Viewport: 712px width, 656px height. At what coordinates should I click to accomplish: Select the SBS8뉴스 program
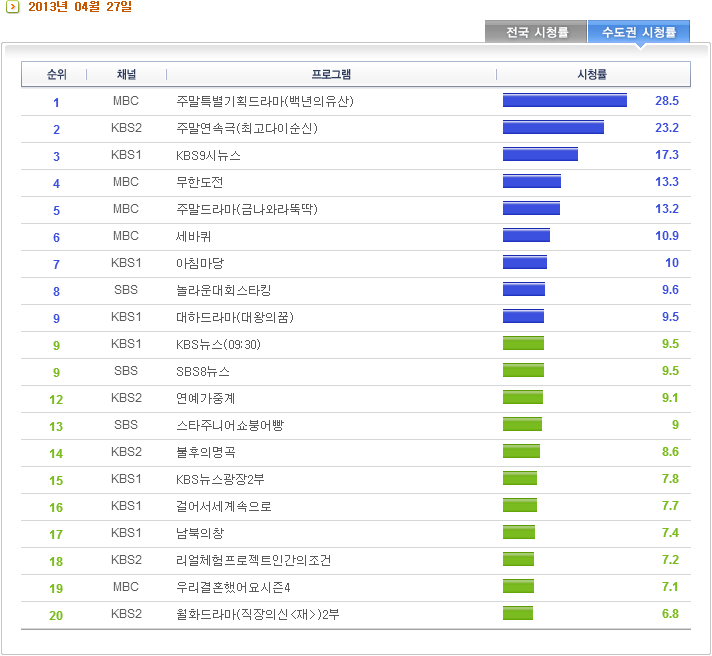point(203,371)
